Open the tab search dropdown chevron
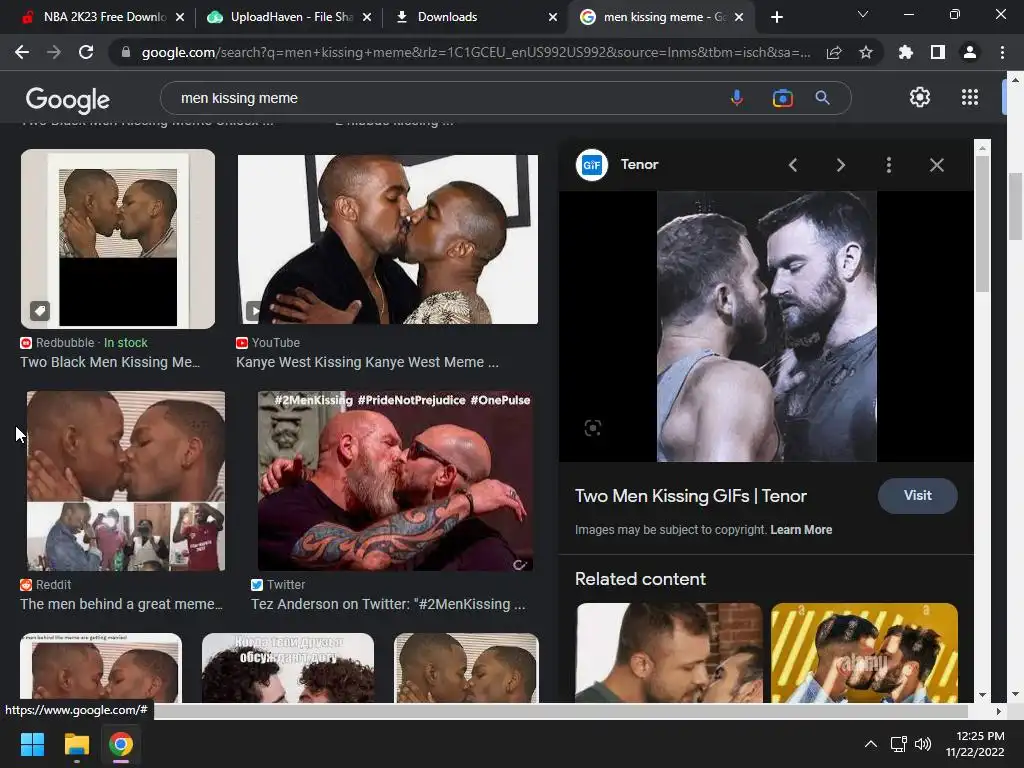The height and width of the screenshot is (768, 1024). [x=863, y=14]
